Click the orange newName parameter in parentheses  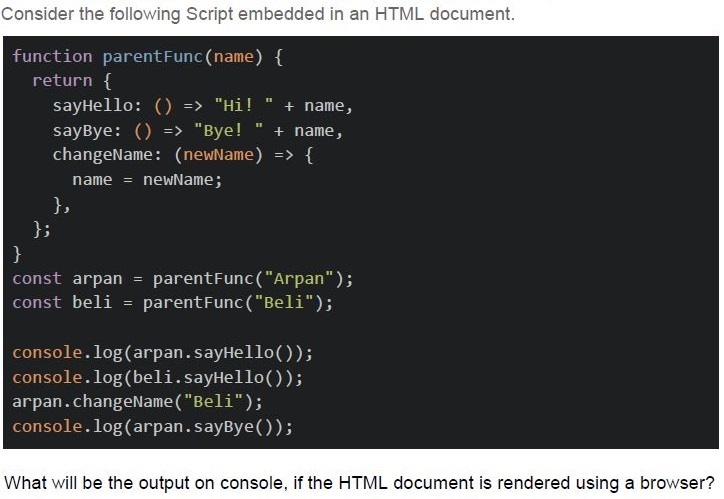pyautogui.click(x=218, y=155)
